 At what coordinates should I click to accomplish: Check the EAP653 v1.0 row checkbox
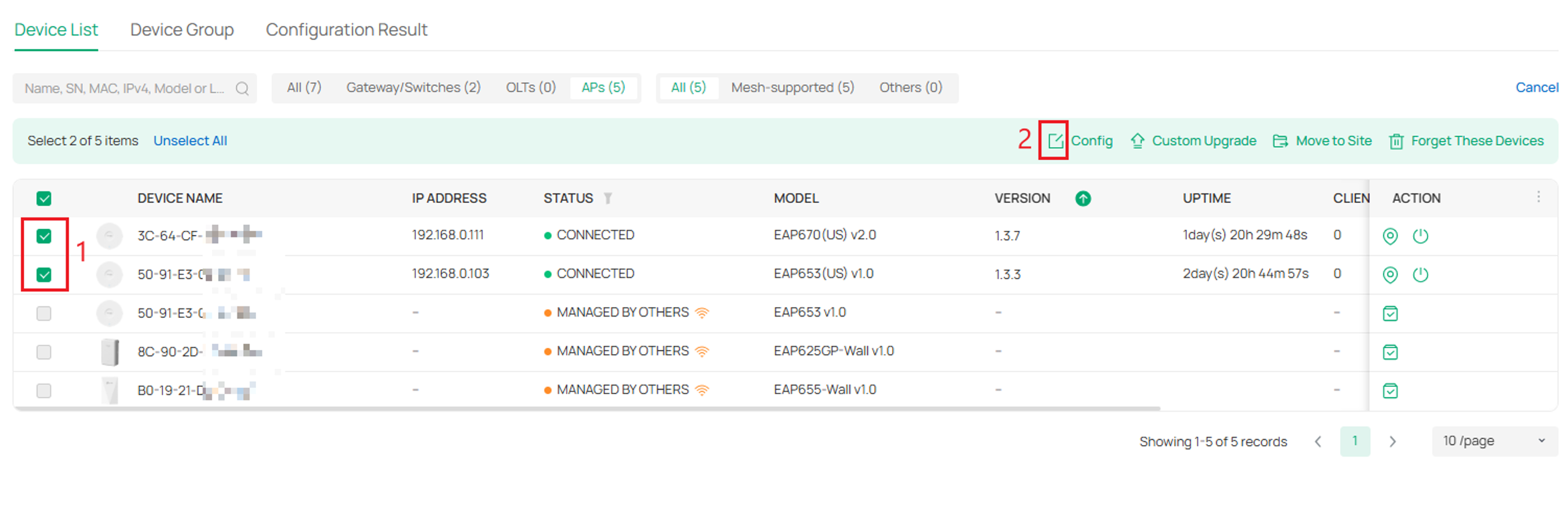coord(44,313)
